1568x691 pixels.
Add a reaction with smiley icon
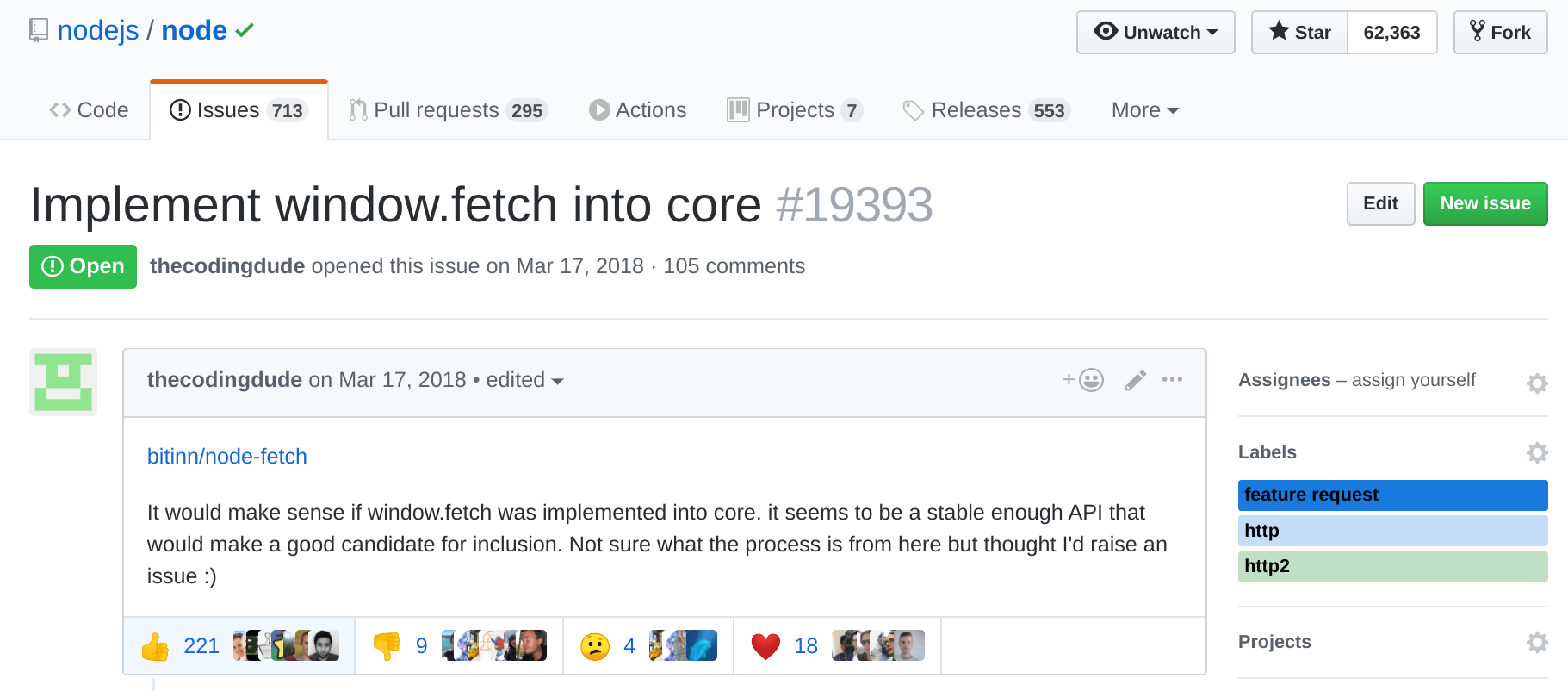coord(1083,380)
